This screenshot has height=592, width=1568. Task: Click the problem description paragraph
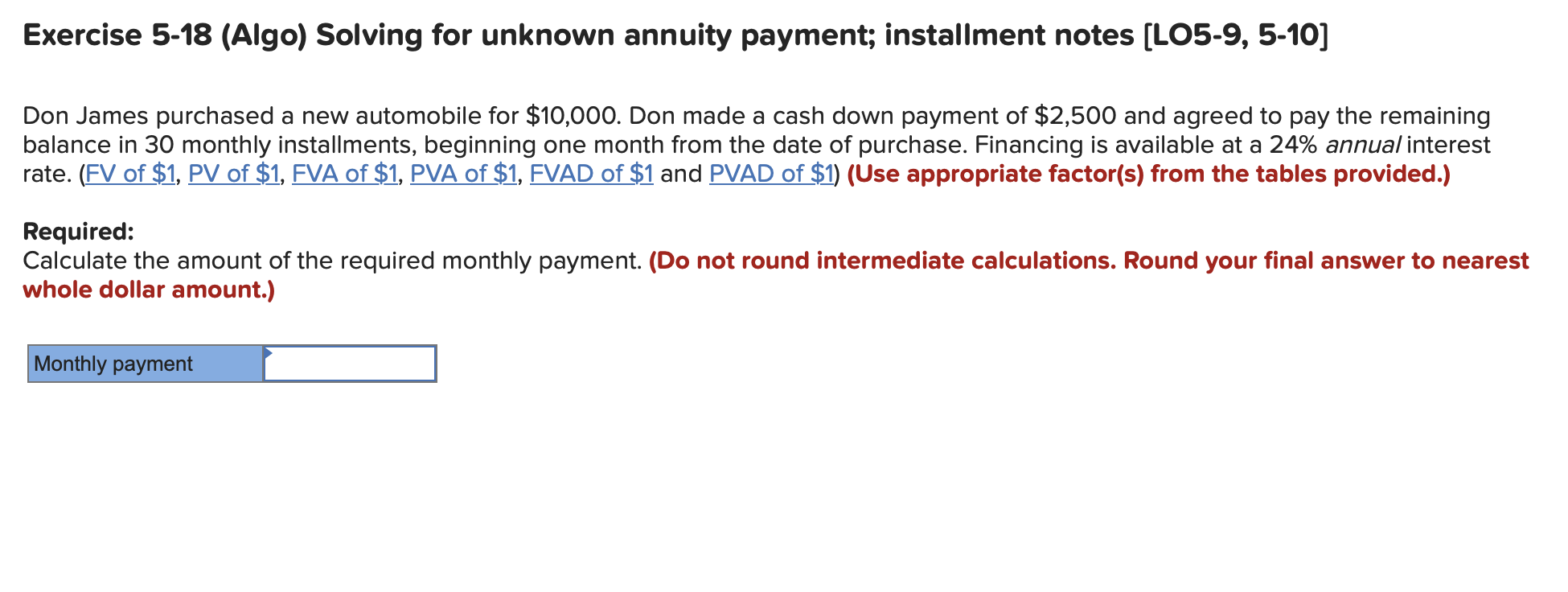724,145
